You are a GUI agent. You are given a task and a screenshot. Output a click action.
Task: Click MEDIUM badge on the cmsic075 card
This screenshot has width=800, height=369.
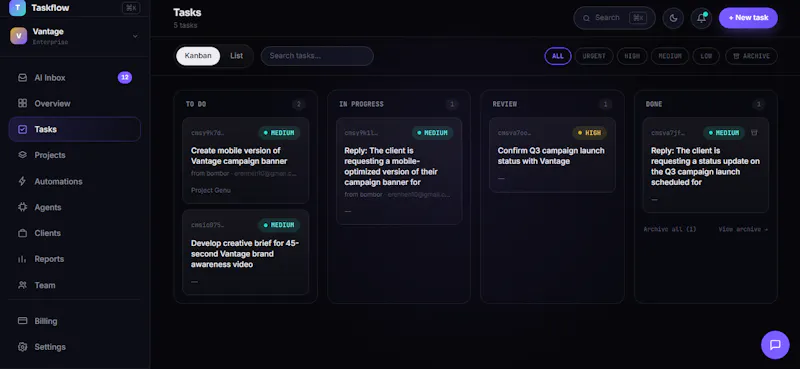pos(279,225)
